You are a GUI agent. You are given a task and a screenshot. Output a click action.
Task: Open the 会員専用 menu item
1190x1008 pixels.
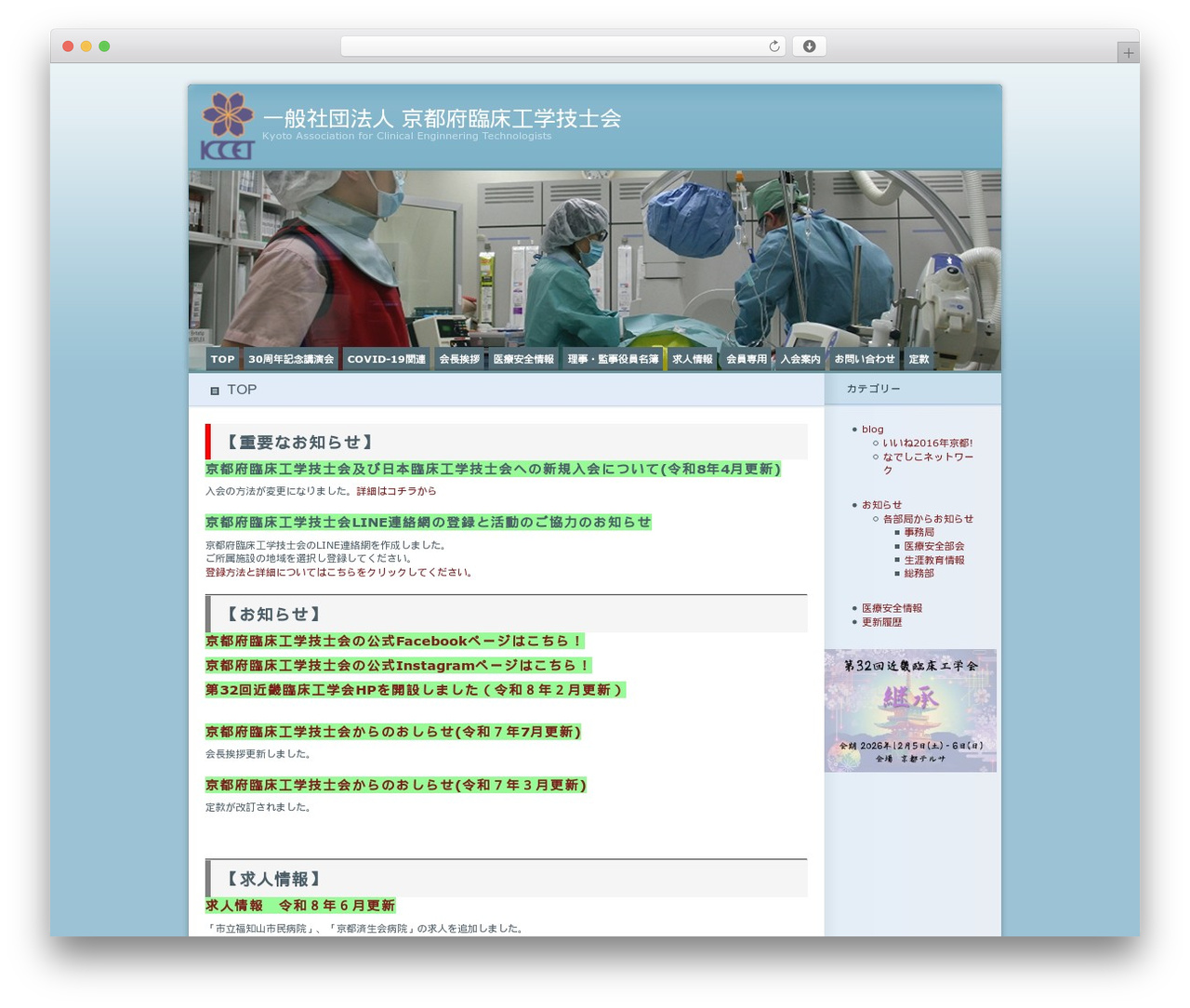747,359
